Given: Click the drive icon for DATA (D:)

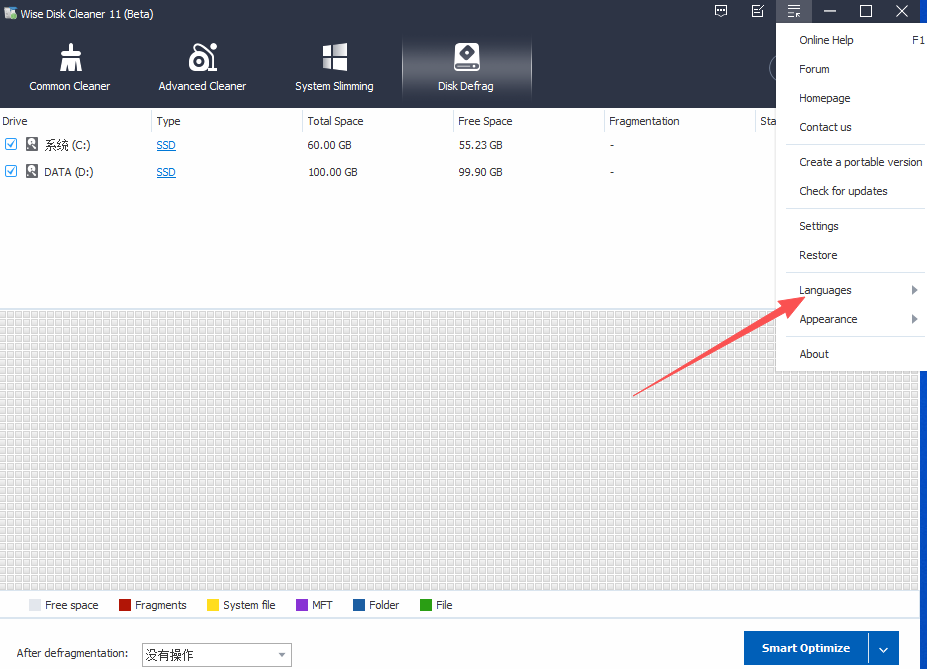Looking at the screenshot, I should click(x=32, y=172).
